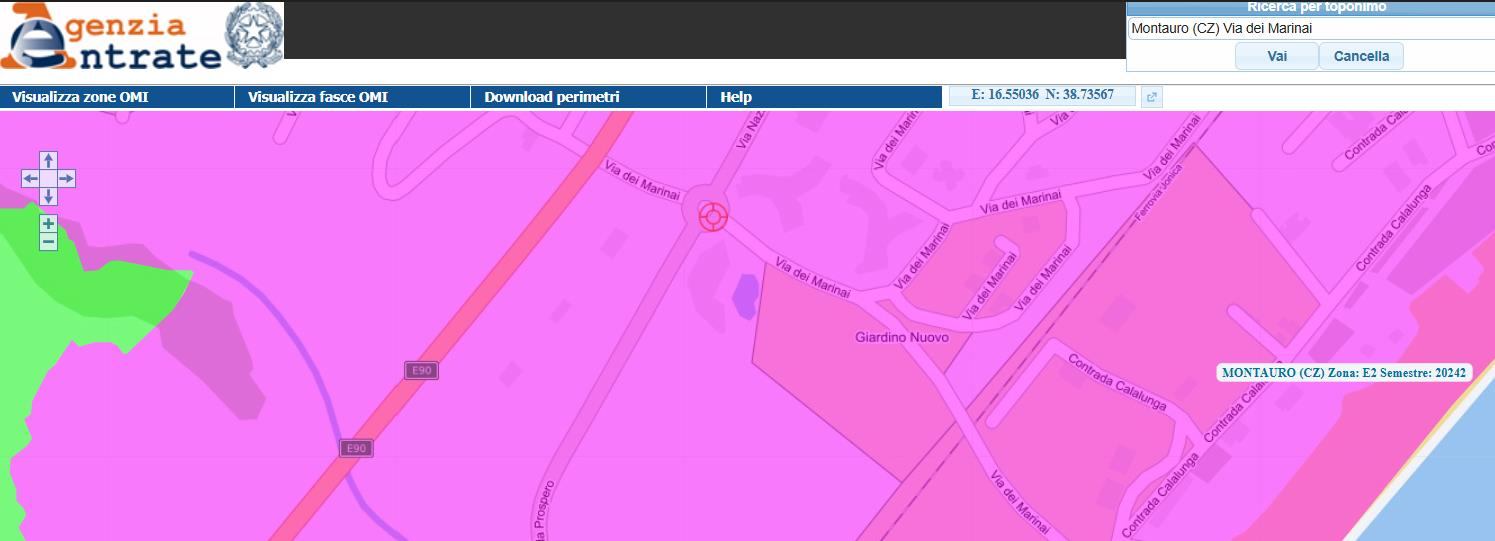Zoom out using the minus button

(x=48, y=242)
